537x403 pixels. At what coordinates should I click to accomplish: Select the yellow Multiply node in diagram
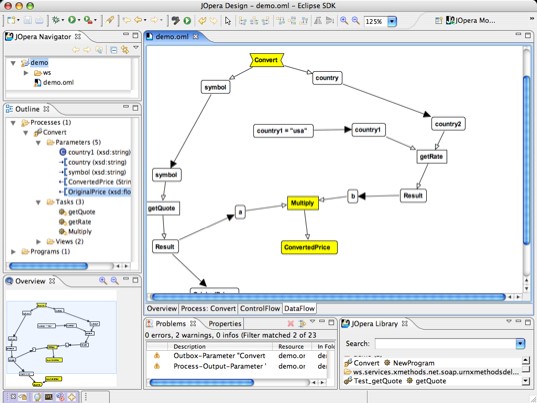(303, 203)
